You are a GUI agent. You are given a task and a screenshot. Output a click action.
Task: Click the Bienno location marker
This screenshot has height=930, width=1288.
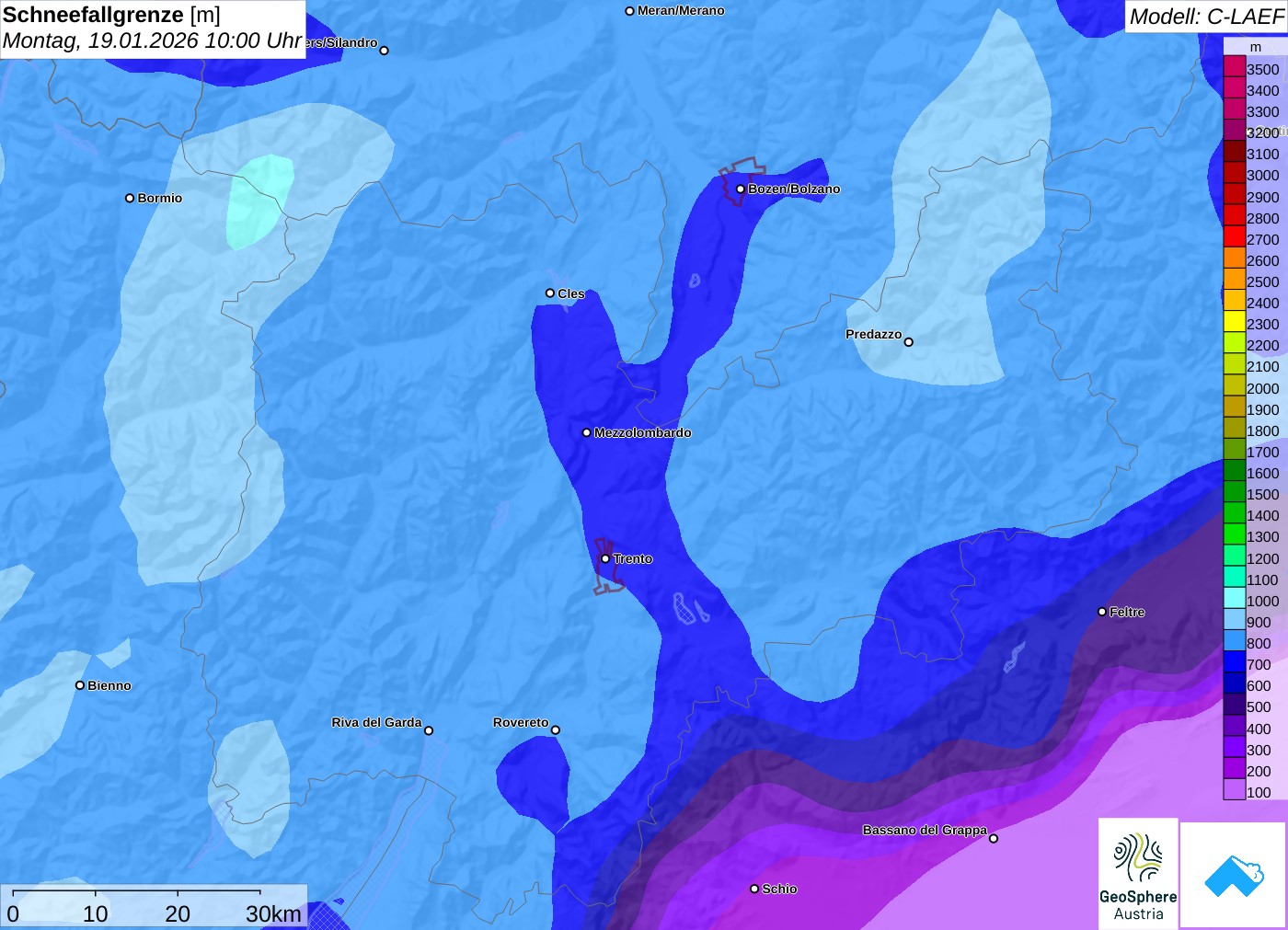pos(80,685)
